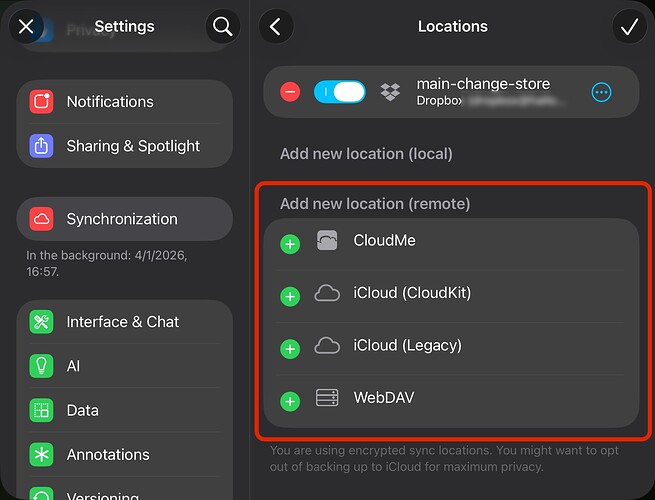Go back with the Locations chevron
Screen dimensions: 655x500
point(276,27)
